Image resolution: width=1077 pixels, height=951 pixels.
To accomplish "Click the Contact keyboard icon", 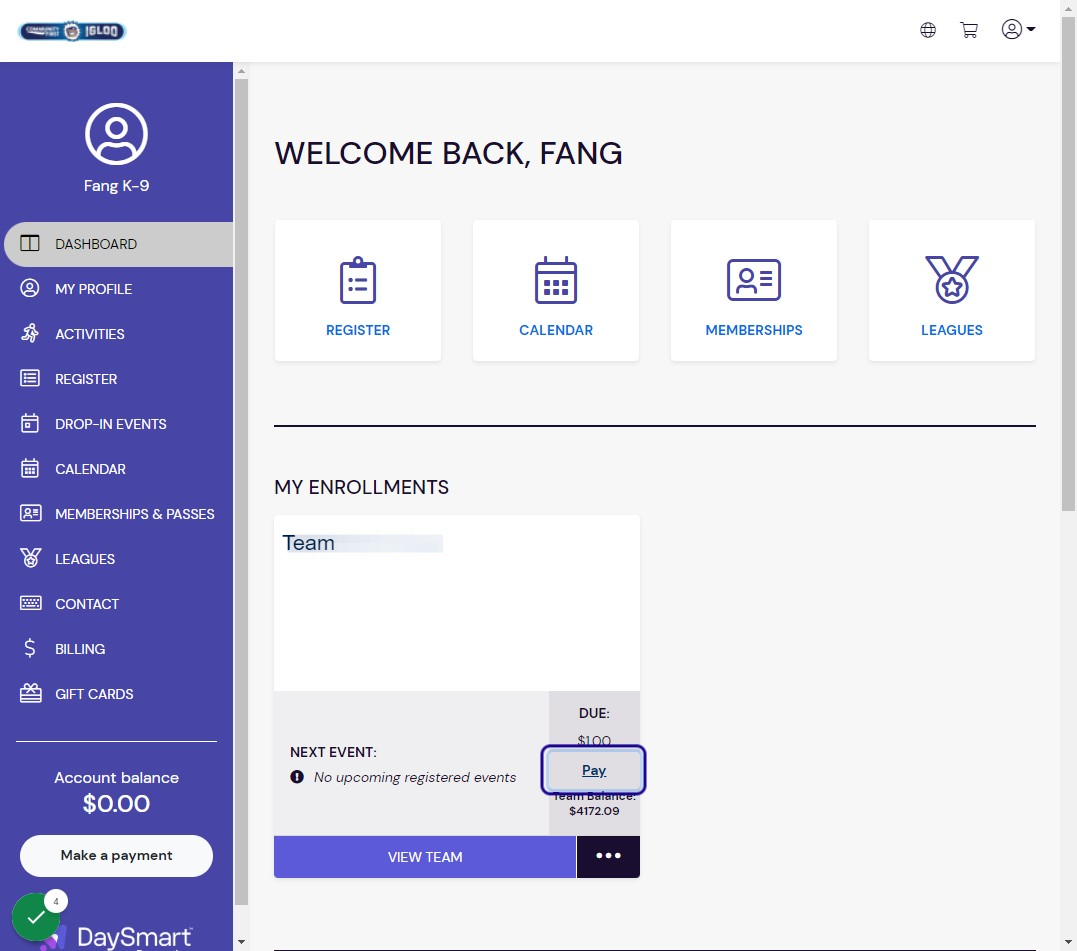I will point(30,603).
